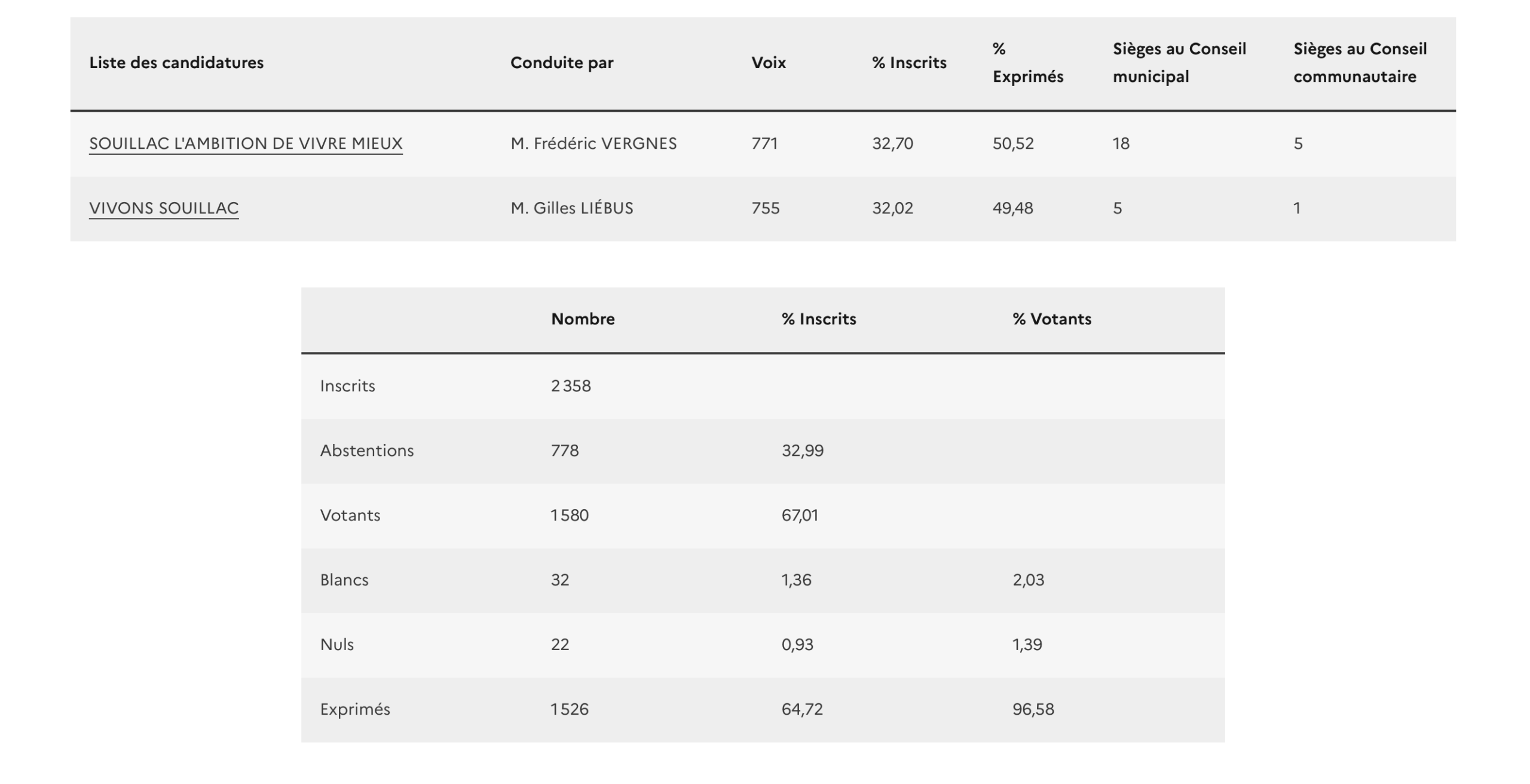Click the Exprimés percentage 96,58

point(1033,709)
